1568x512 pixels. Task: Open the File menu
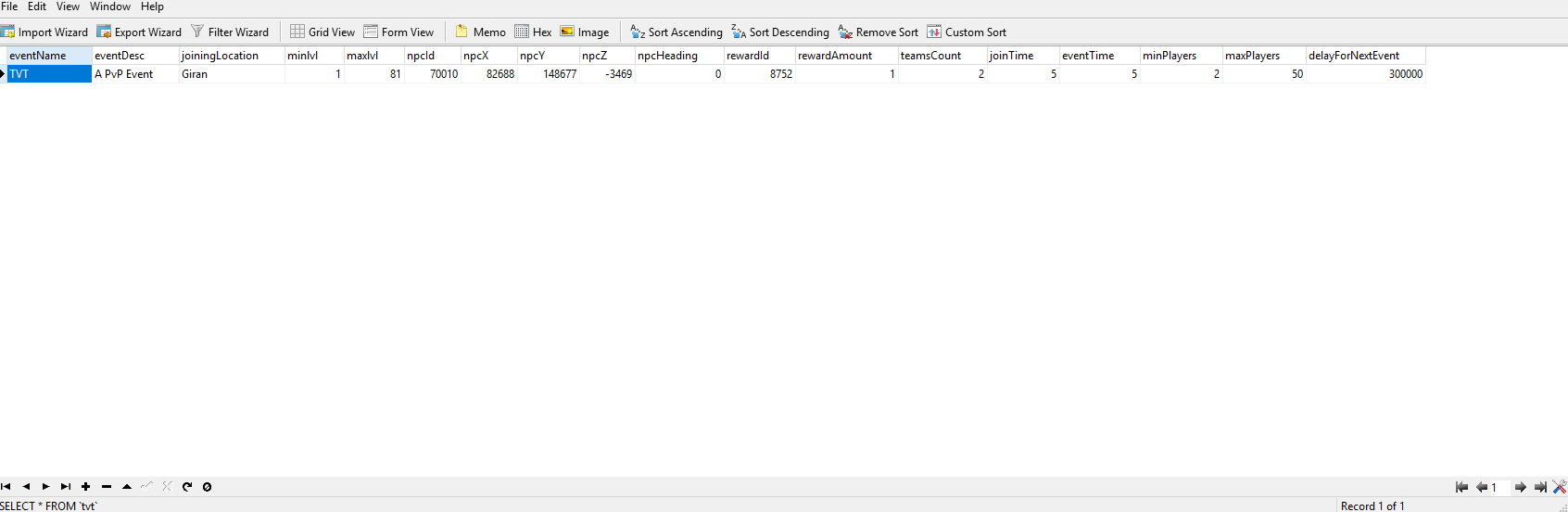click(9, 6)
